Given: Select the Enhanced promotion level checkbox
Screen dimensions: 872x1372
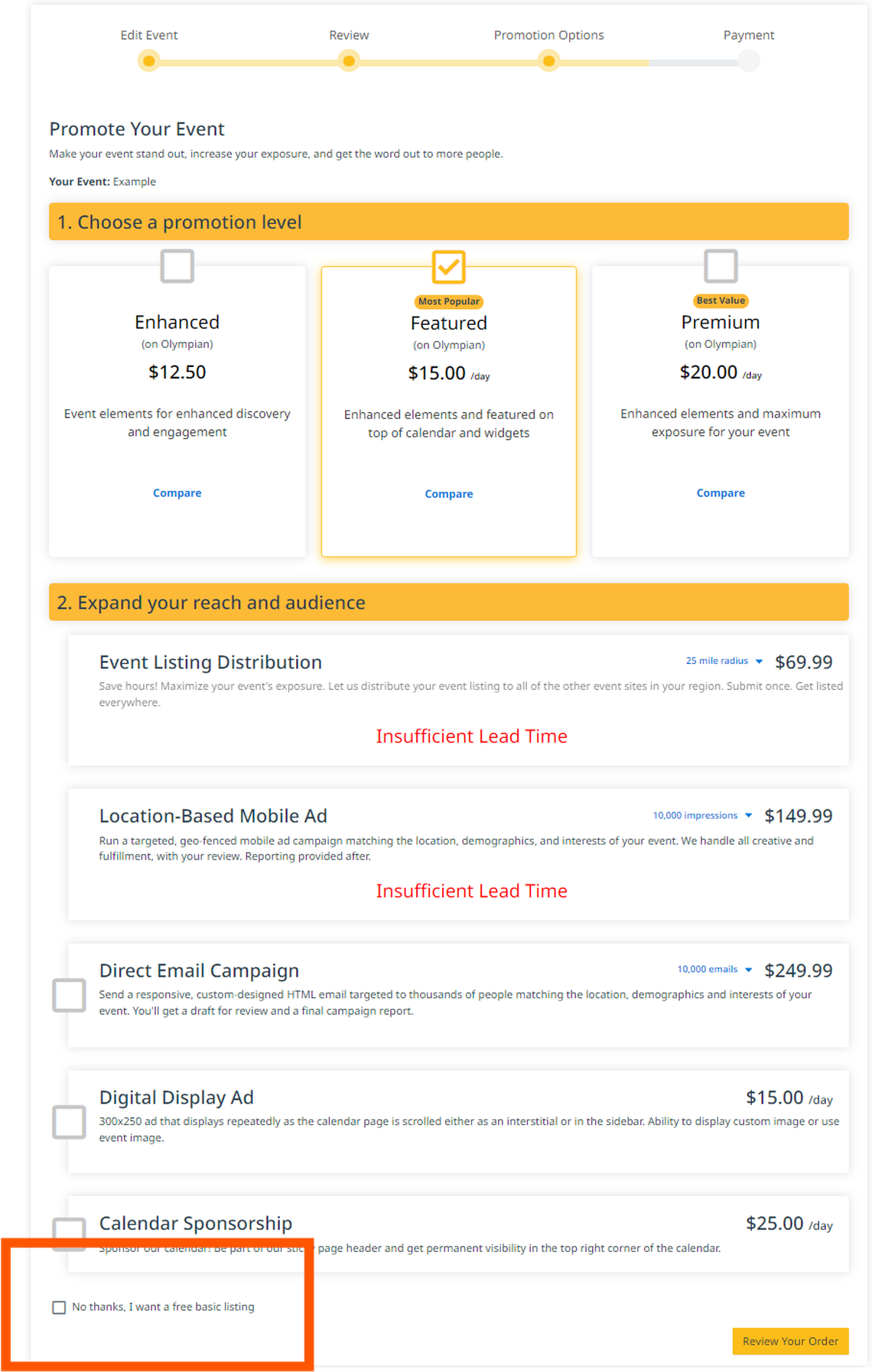Looking at the screenshot, I should [x=177, y=266].
